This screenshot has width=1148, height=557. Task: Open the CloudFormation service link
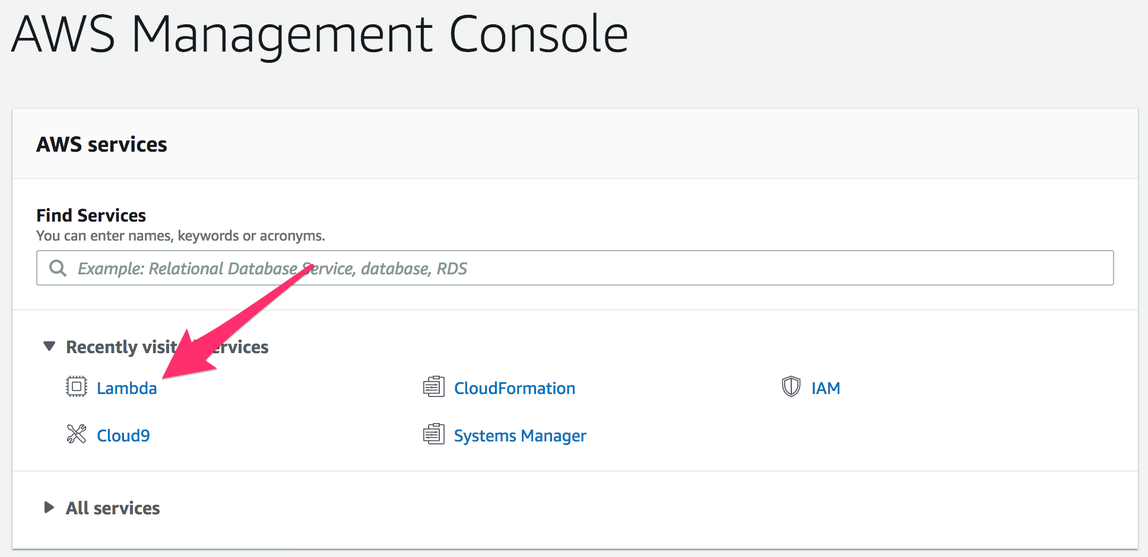514,388
